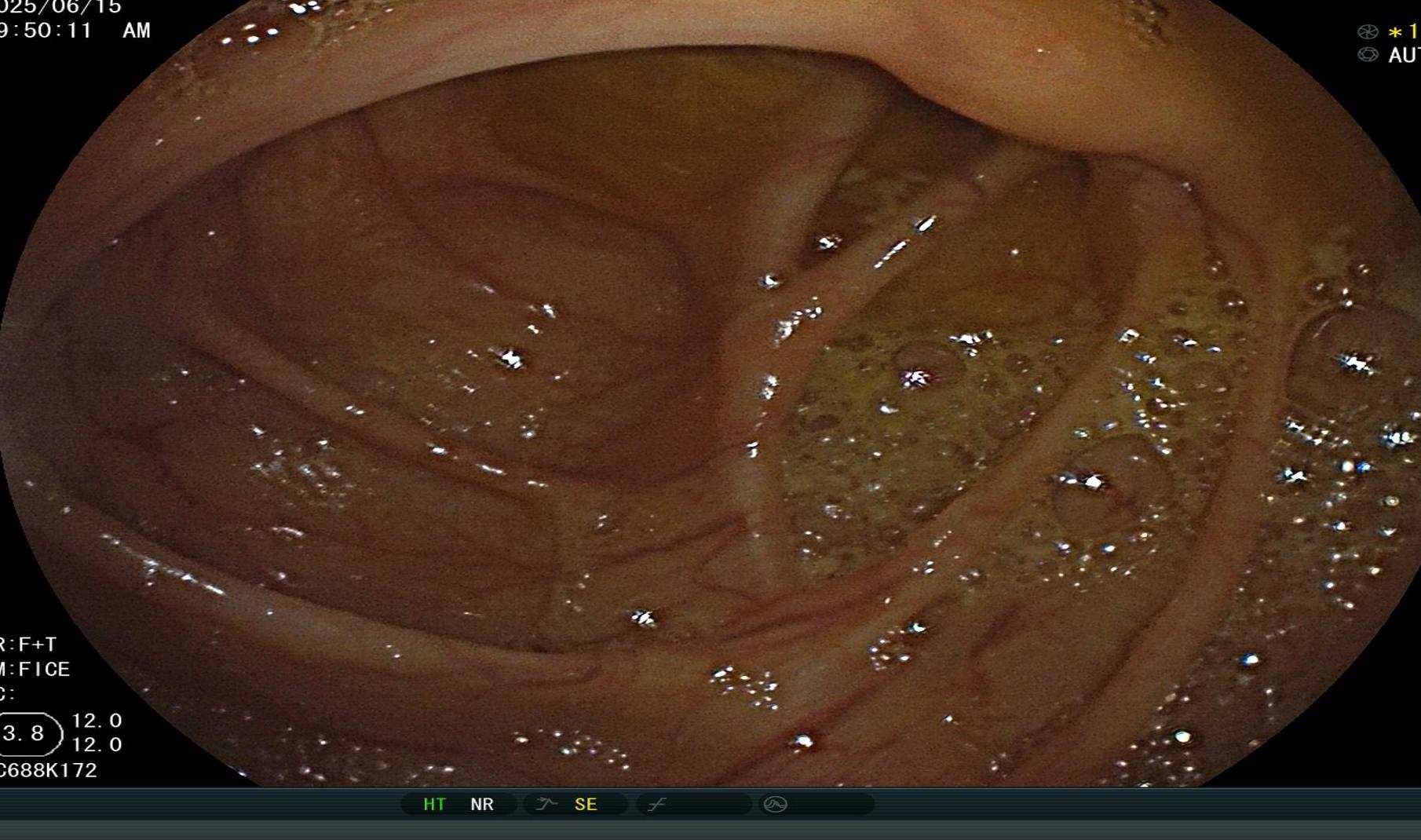Click the 9:50:11 timestamp
This screenshot has height=840, width=1421.
click(46, 31)
